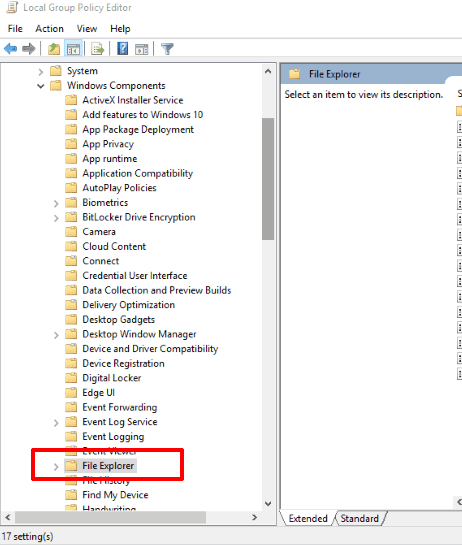
Task: Click the Local Group Policy Editor title icon
Action: click(x=12, y=7)
